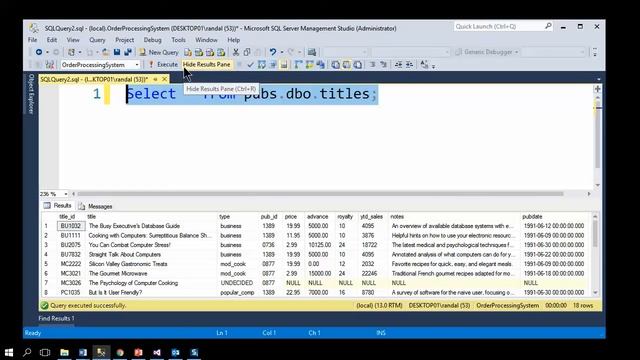Screen dimensions: 640x360
Task: Specify values for template parameters
Action: [x=424, y=64]
